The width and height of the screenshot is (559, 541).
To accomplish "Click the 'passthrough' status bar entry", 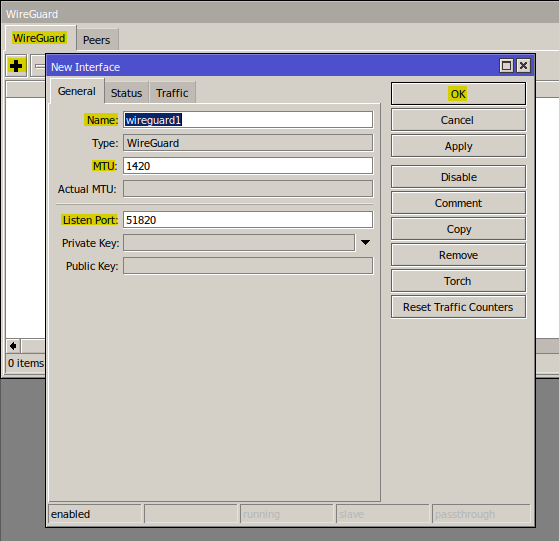I will [x=481, y=514].
